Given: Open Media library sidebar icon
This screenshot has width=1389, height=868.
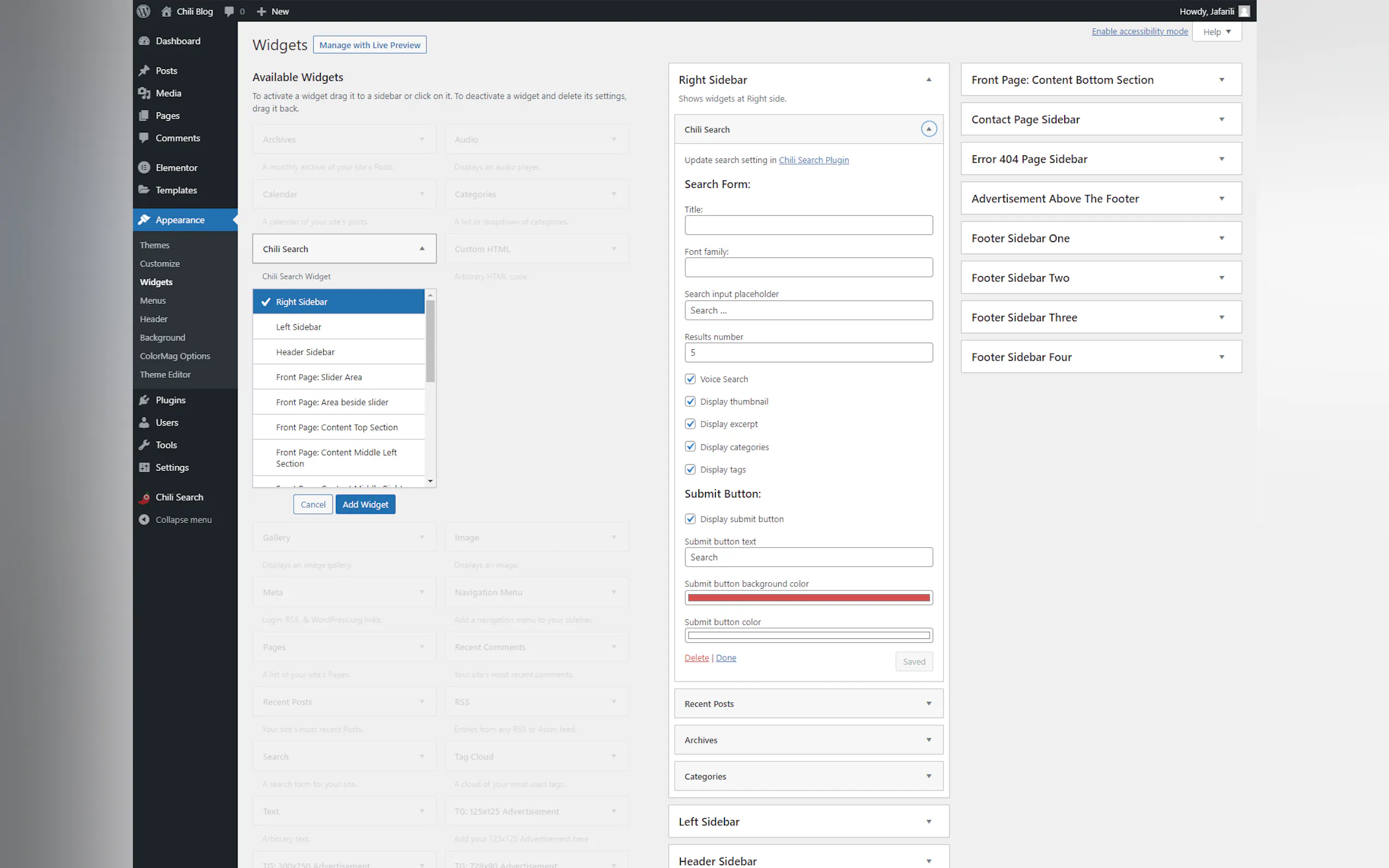Looking at the screenshot, I should coord(144,93).
